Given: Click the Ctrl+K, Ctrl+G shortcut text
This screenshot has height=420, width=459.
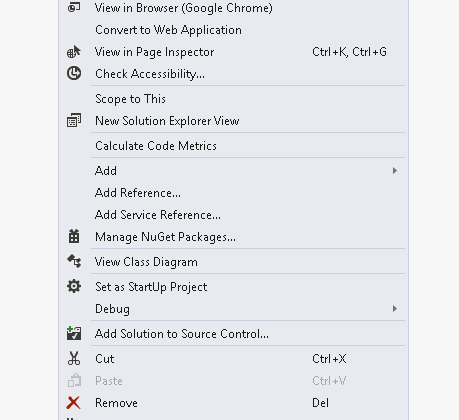Looking at the screenshot, I should coord(349,52).
